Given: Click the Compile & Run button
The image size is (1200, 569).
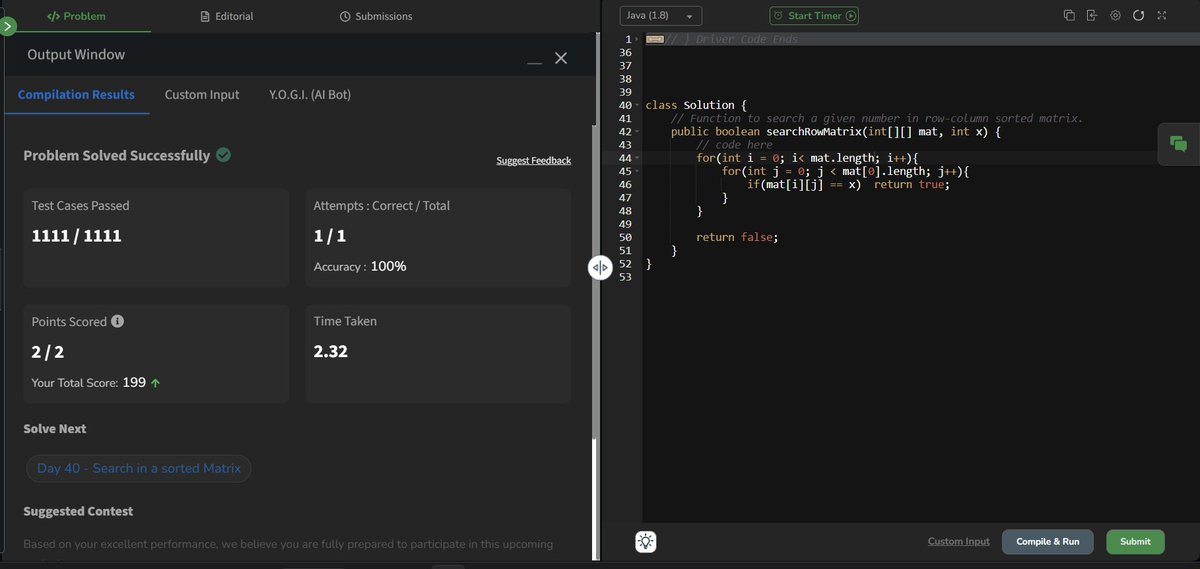Looking at the screenshot, I should click(1048, 541).
